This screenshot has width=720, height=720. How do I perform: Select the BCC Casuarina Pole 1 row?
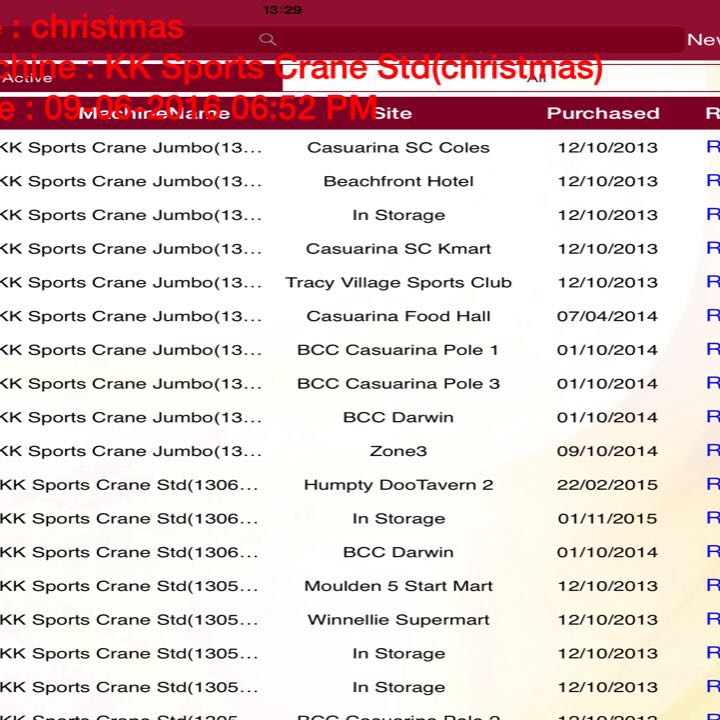click(398, 350)
